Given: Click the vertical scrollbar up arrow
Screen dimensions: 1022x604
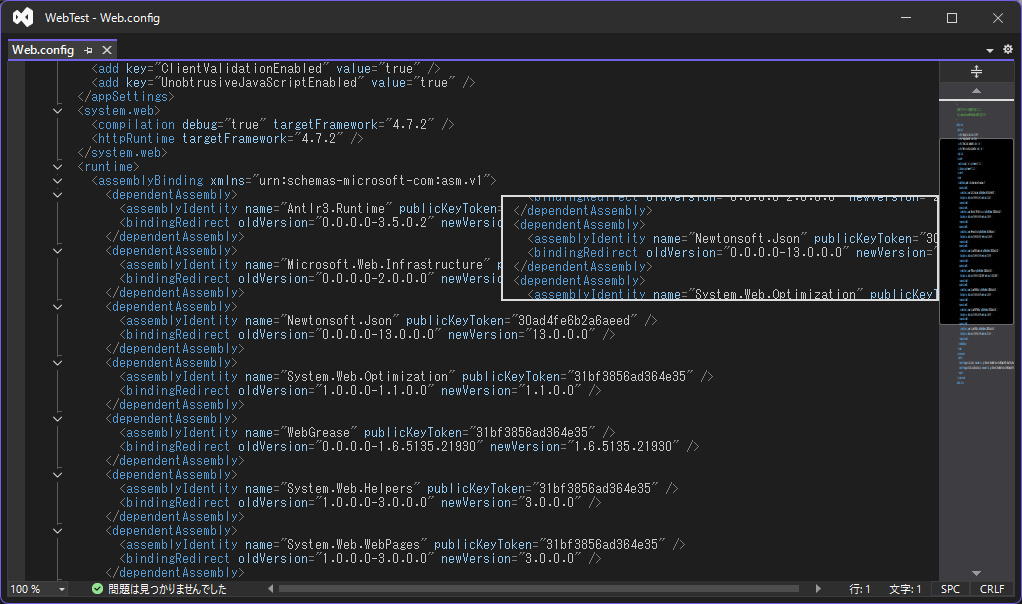Looking at the screenshot, I should click(976, 91).
